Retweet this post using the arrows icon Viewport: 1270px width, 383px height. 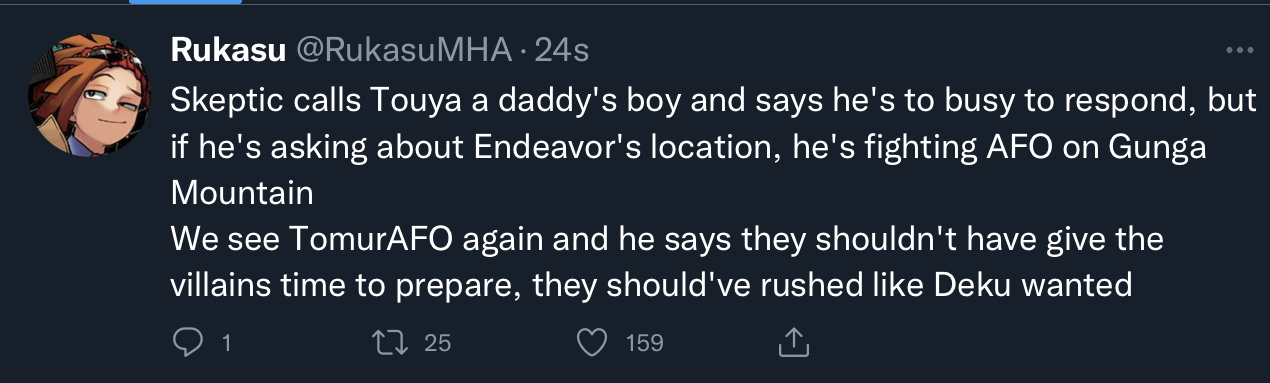click(385, 343)
